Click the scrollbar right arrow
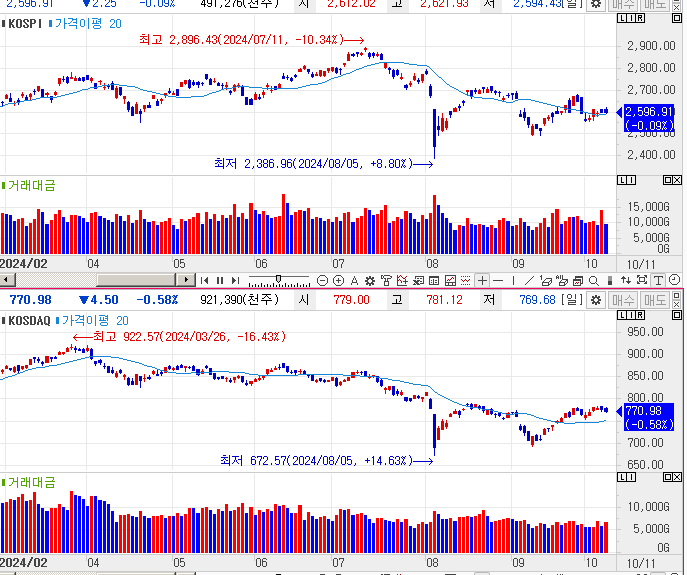The height and width of the screenshot is (575, 687). 186,280
